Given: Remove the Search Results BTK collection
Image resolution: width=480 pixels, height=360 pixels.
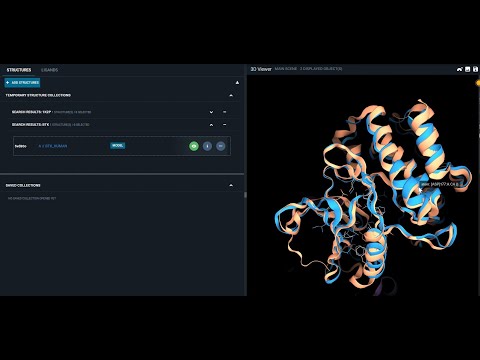Looking at the screenshot, I should 224,125.
